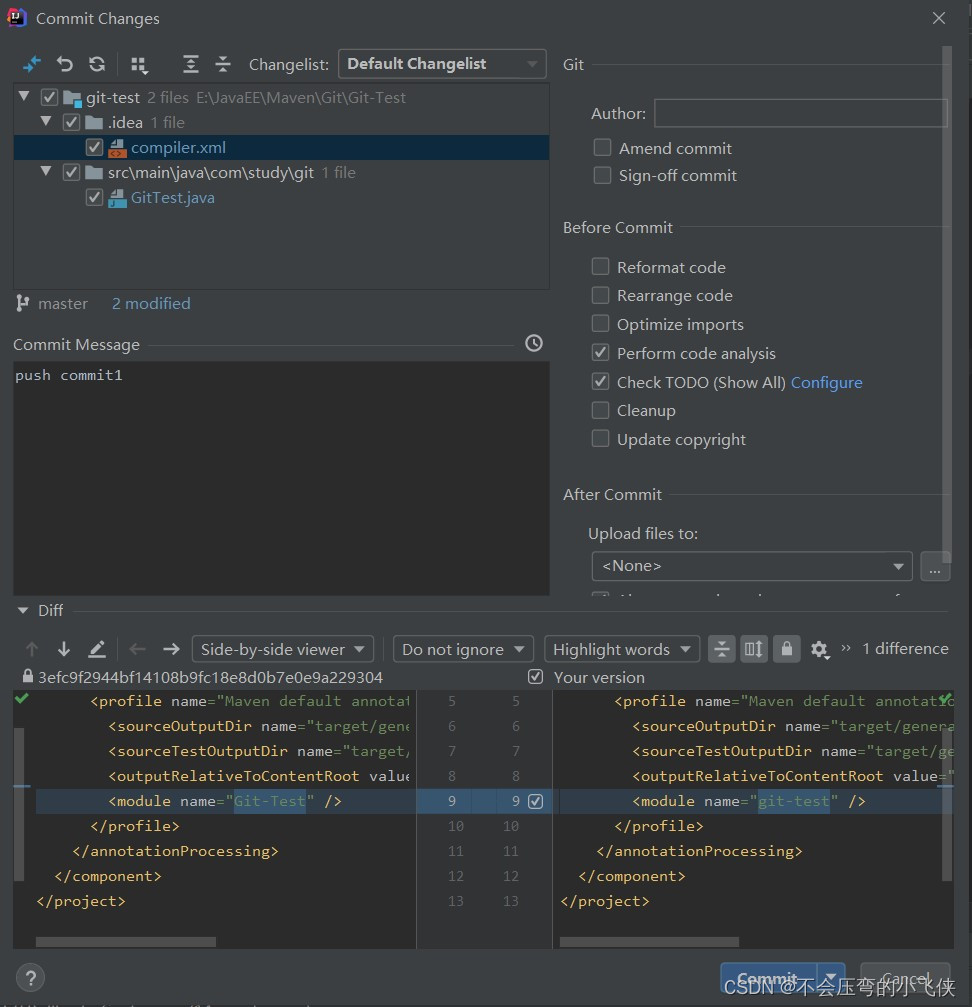Click the options panel vertical scrollbar
The image size is (972, 1007).
(946, 302)
